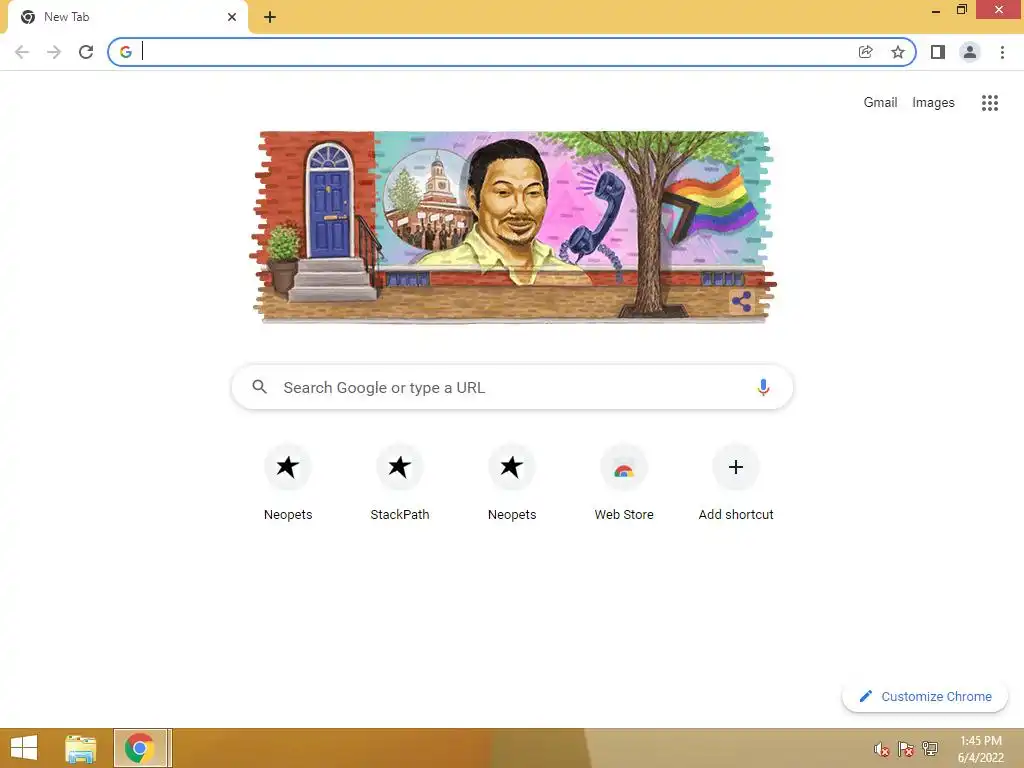Click the network tray icon
This screenshot has height=768, width=1024.
(x=930, y=748)
